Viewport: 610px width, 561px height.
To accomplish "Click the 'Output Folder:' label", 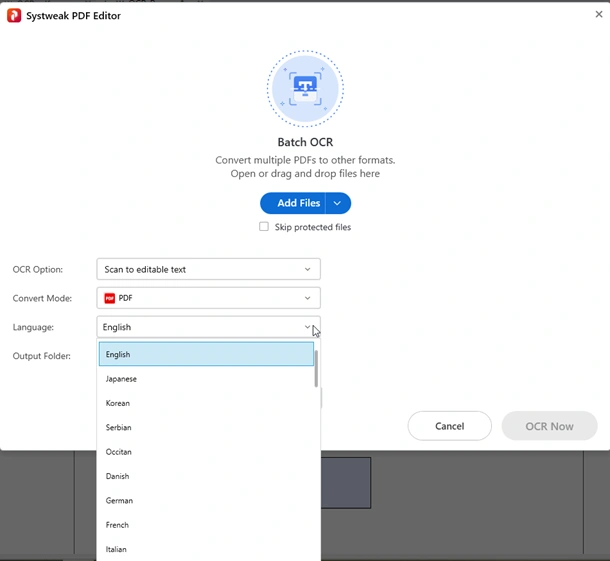I will (42, 356).
